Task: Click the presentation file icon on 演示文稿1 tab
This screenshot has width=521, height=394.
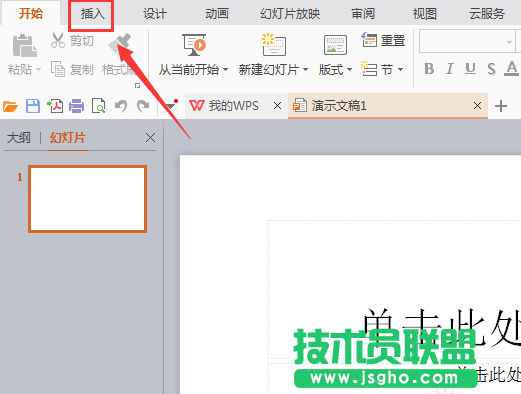Action: (x=300, y=106)
